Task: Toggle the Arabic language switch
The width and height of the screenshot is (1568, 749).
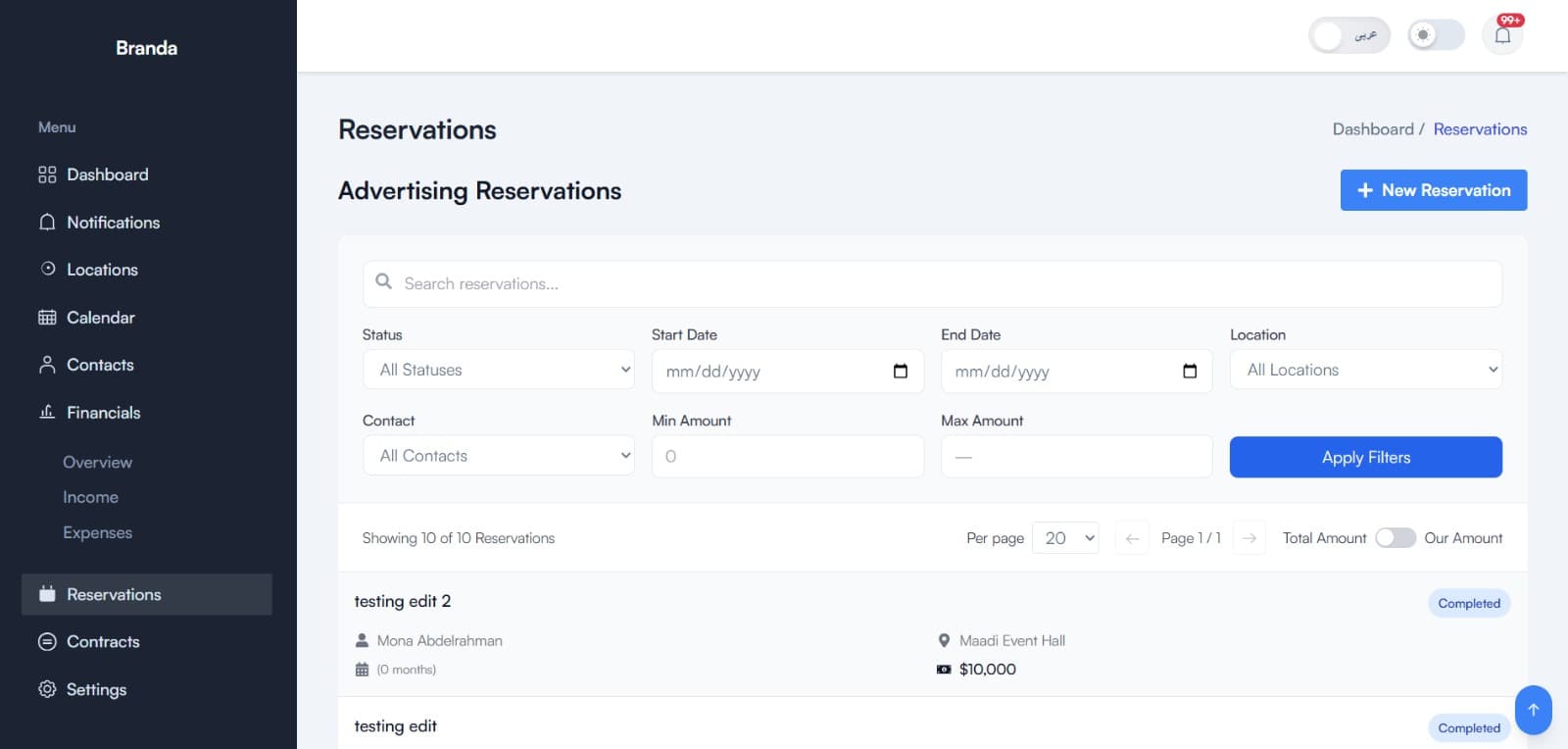Action: click(x=1349, y=35)
